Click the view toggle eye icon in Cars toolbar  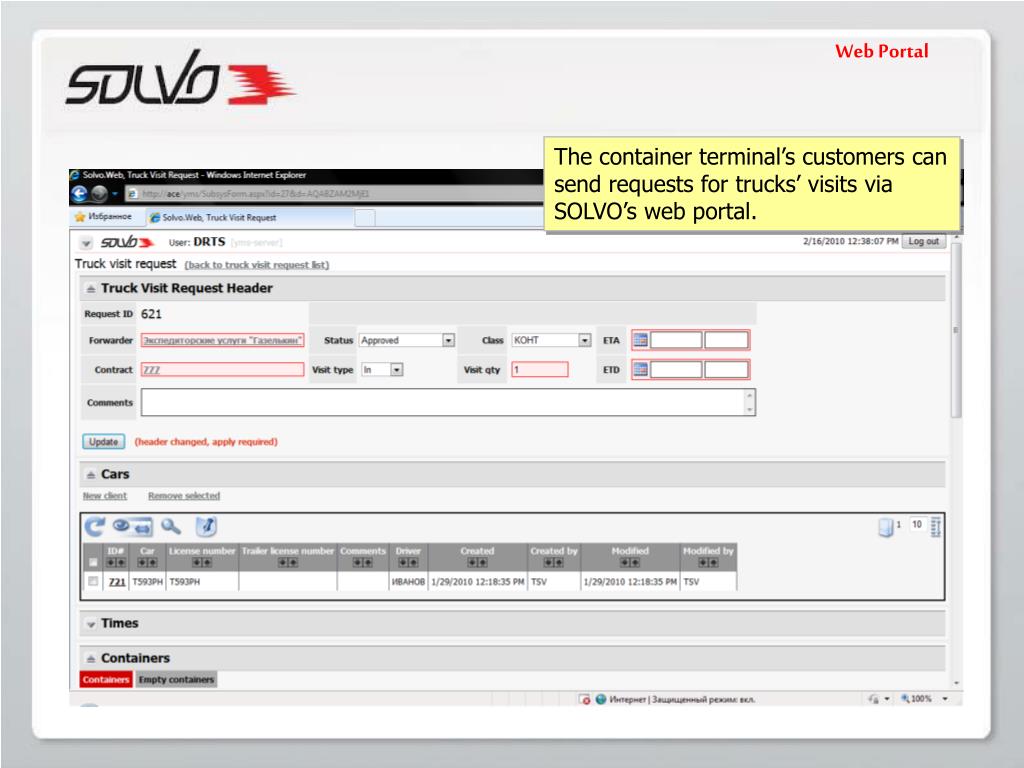[x=121, y=524]
